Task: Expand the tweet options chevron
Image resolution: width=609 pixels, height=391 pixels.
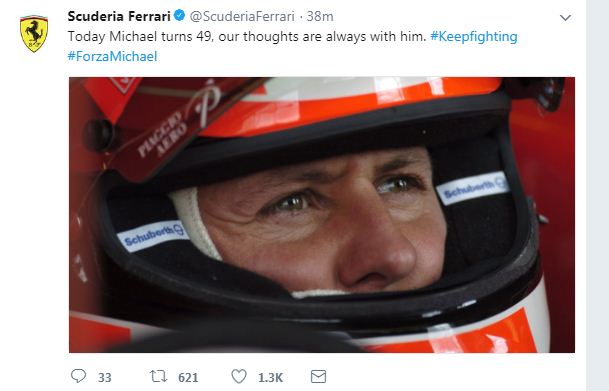Action: [565, 17]
